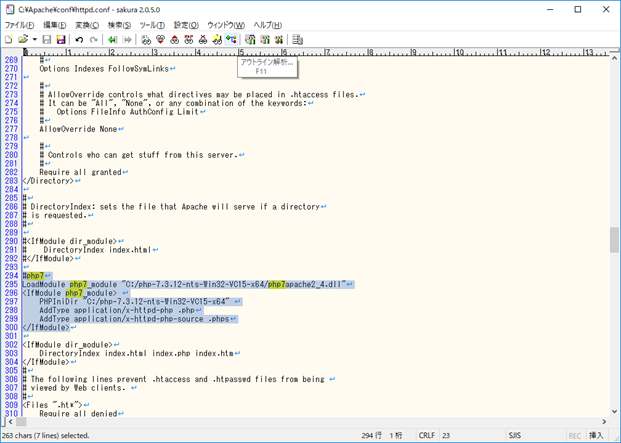Click line number 302 in gutter
The height and width of the screenshot is (443, 621).
11,344
